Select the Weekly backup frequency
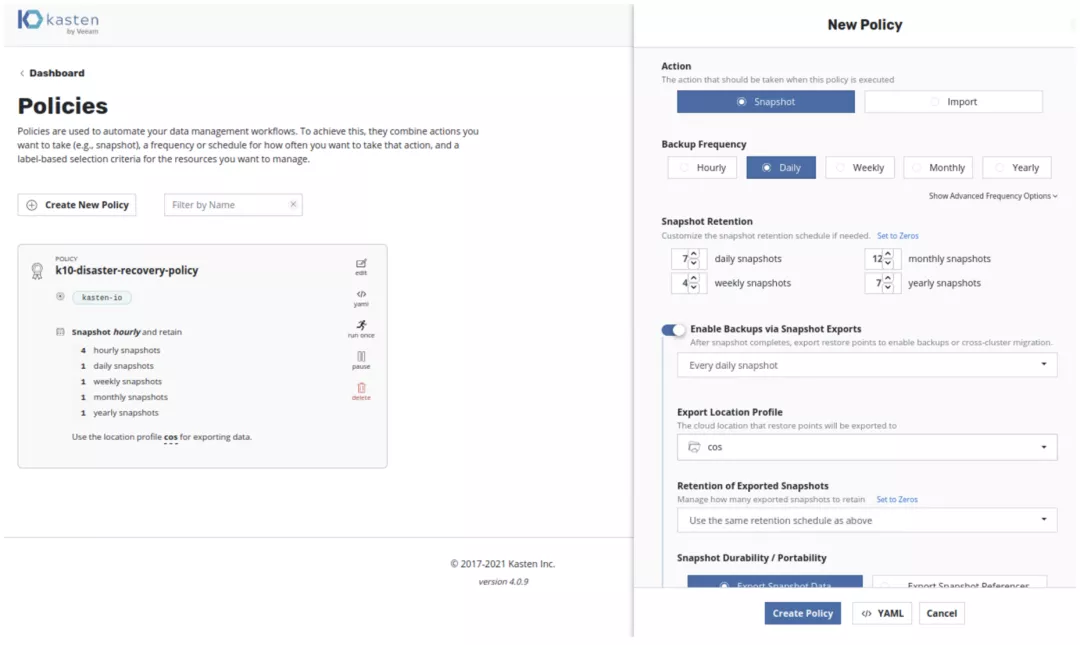 pos(859,168)
